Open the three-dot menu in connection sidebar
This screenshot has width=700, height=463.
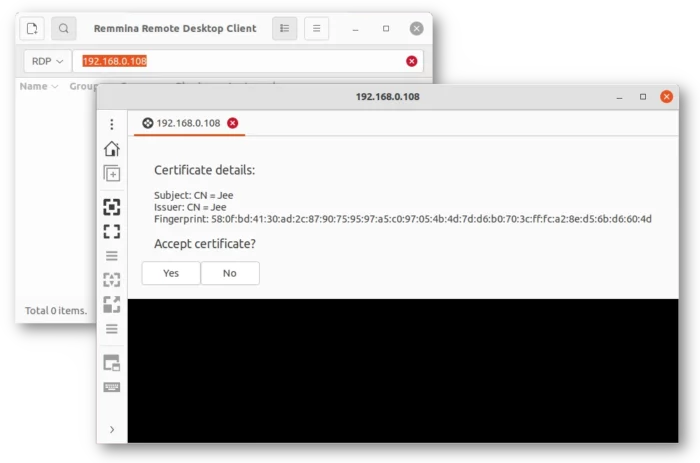(112, 124)
